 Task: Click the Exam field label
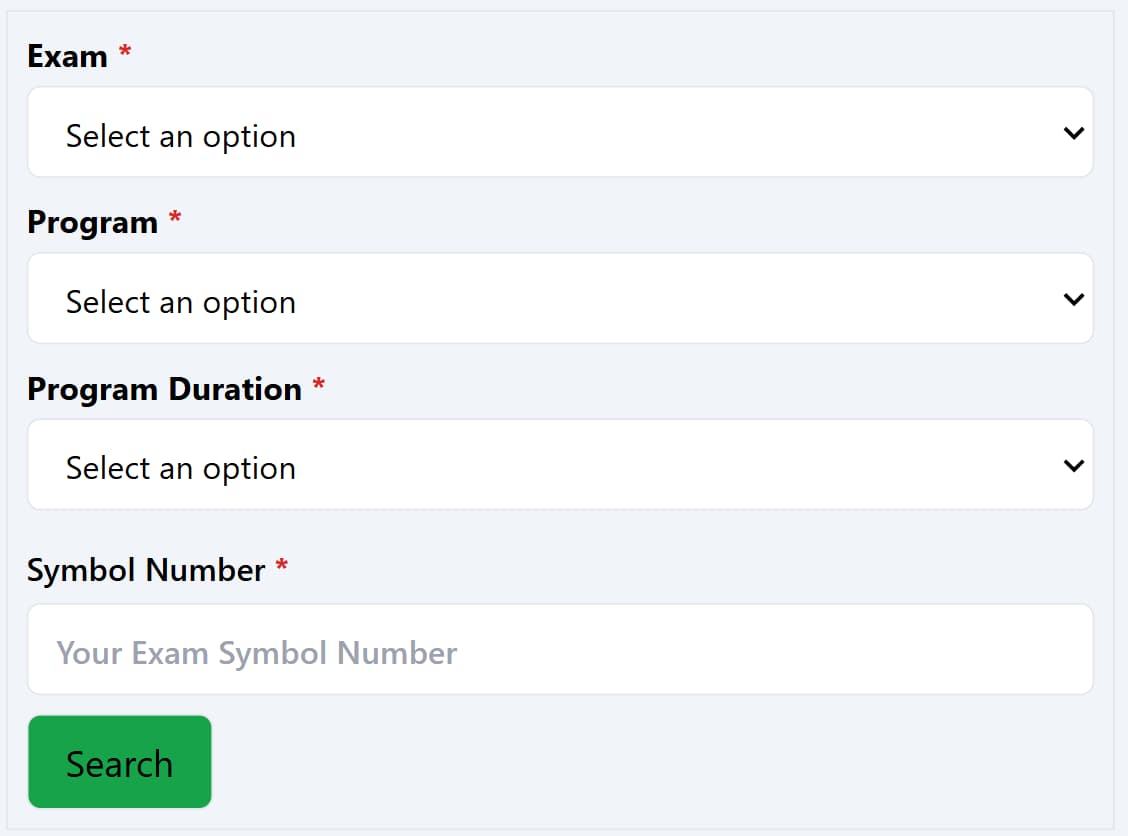coord(67,56)
